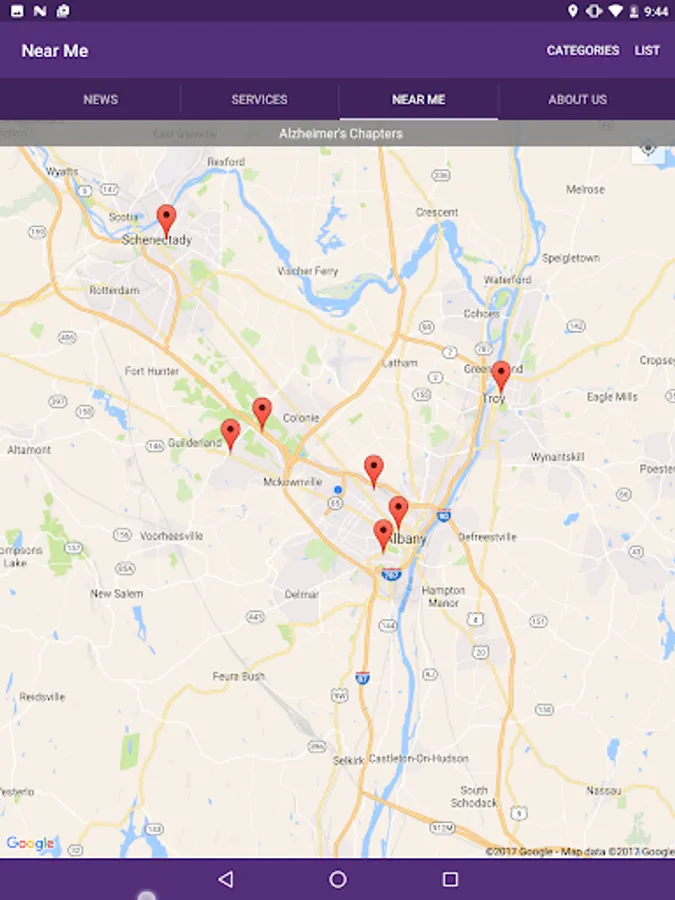
Task: Open Categories filter
Action: point(583,51)
